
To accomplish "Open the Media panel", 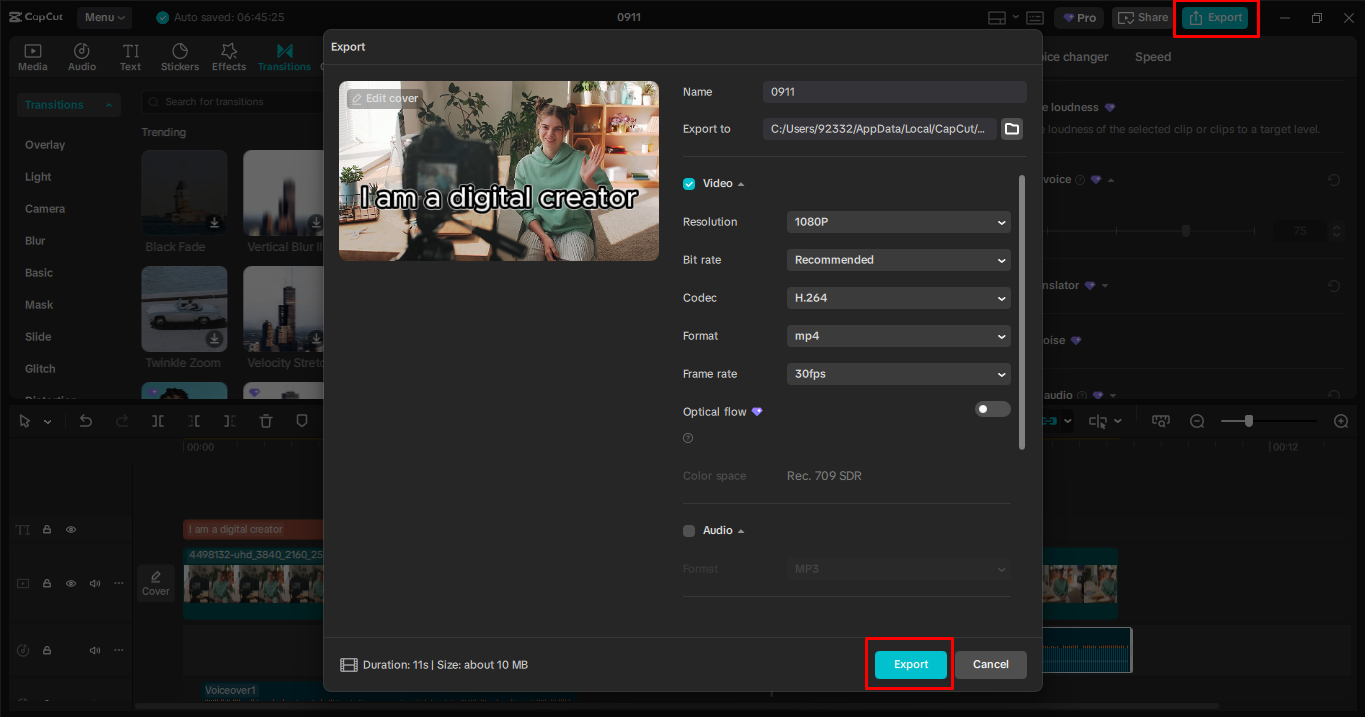I will pos(32,55).
